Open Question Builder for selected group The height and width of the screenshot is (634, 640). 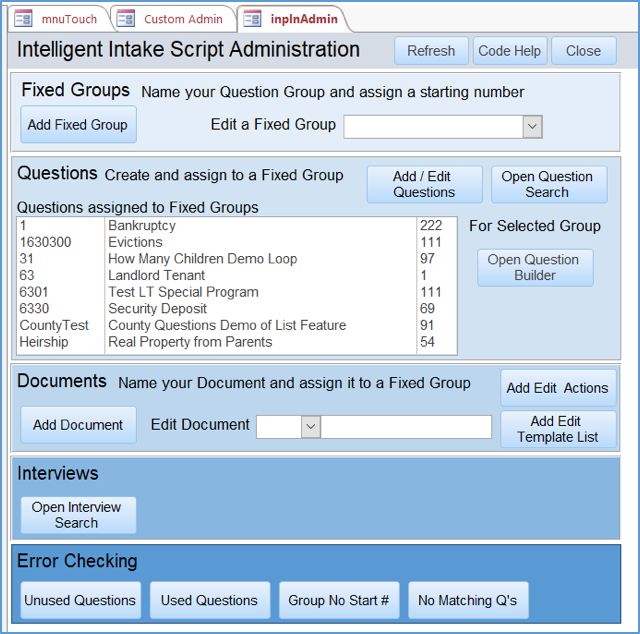click(534, 267)
